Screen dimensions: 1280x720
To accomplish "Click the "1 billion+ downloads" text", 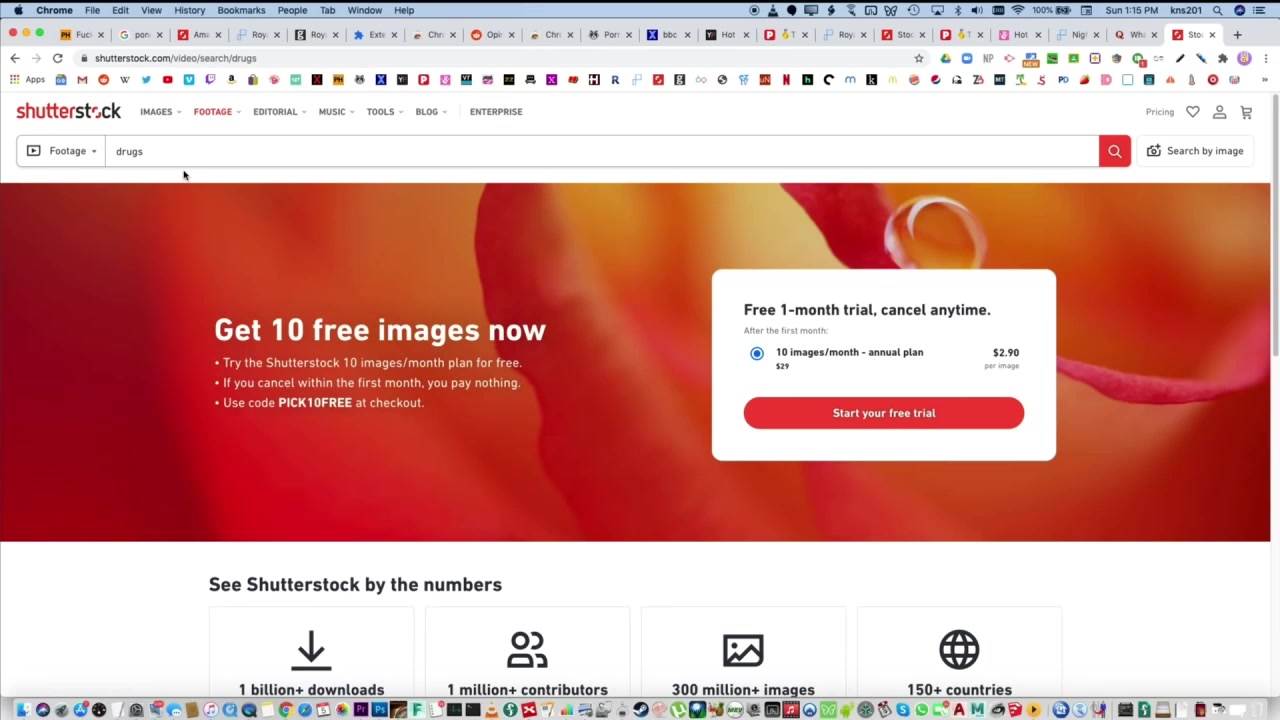I will [311, 690].
